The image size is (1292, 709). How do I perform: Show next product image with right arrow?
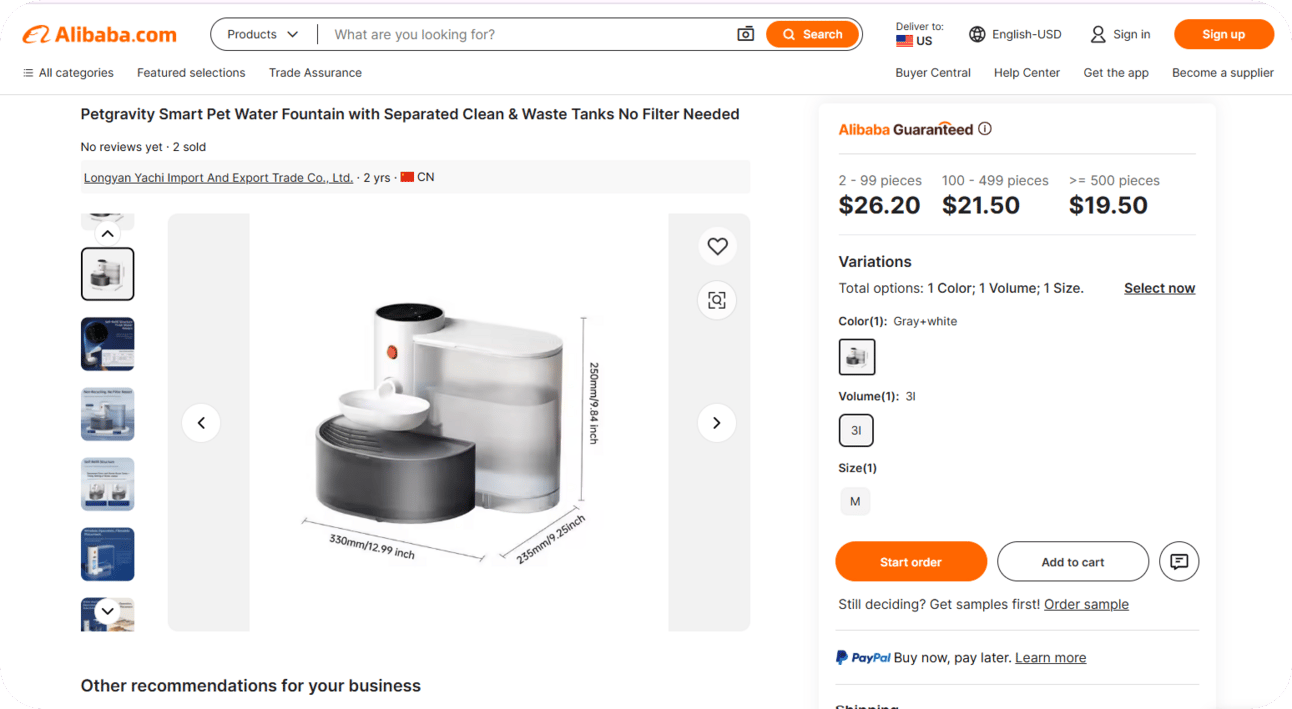point(716,423)
